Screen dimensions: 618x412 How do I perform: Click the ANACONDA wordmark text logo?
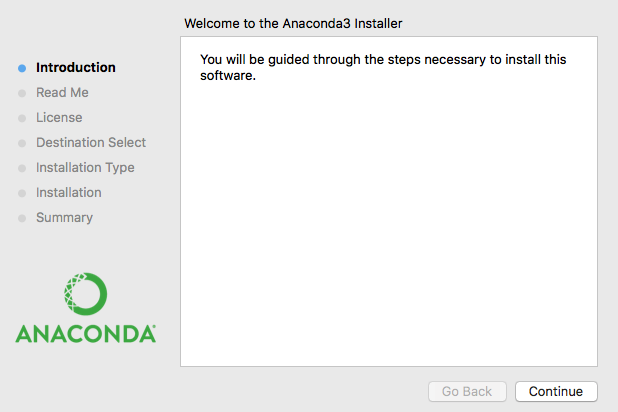click(86, 334)
